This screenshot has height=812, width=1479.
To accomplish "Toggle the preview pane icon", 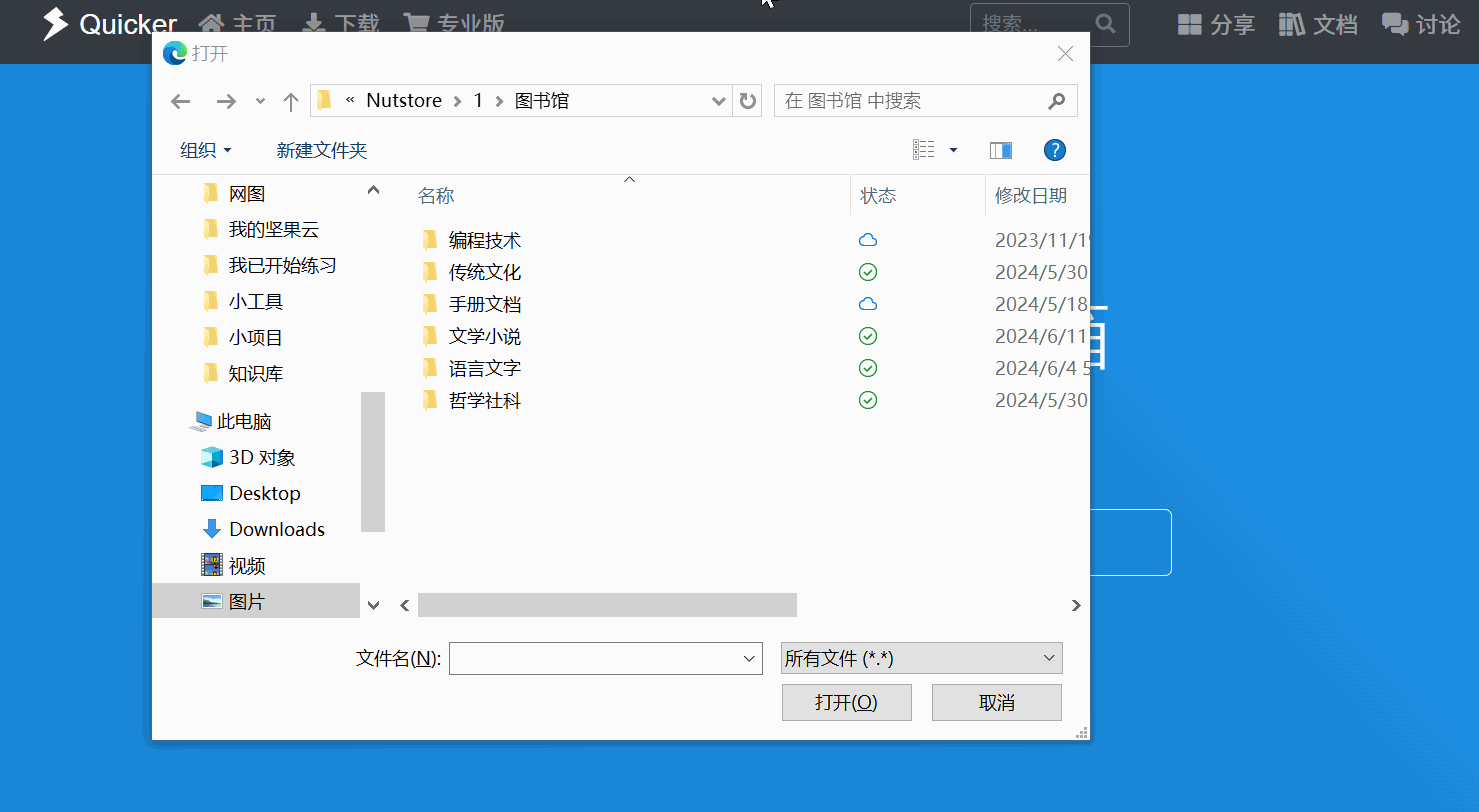I will (1000, 149).
